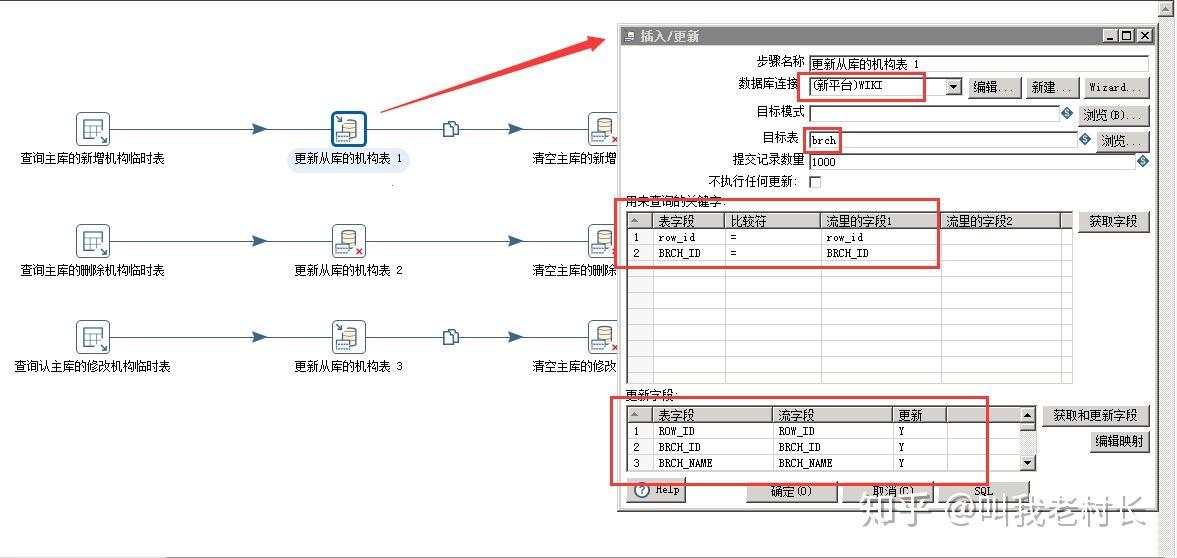Viewport: 1177px width, 558px height.
Task: Open the Help button in dialog
Action: 656,490
